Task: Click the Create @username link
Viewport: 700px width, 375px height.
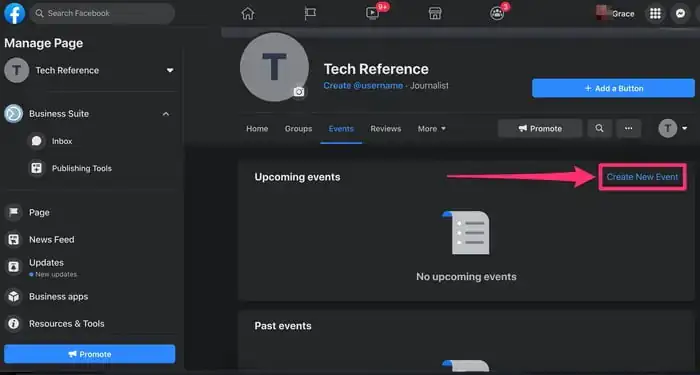Action: pos(363,86)
